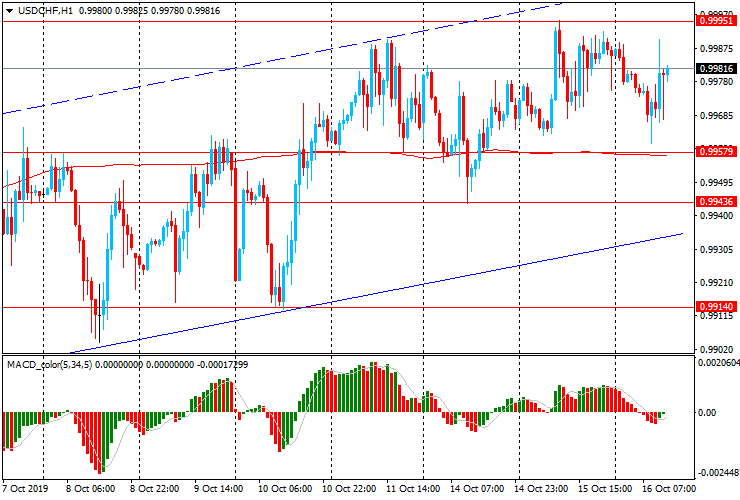The width and height of the screenshot is (740, 500).
Task: Click the 0.99400 price scale value
Action: [717, 216]
